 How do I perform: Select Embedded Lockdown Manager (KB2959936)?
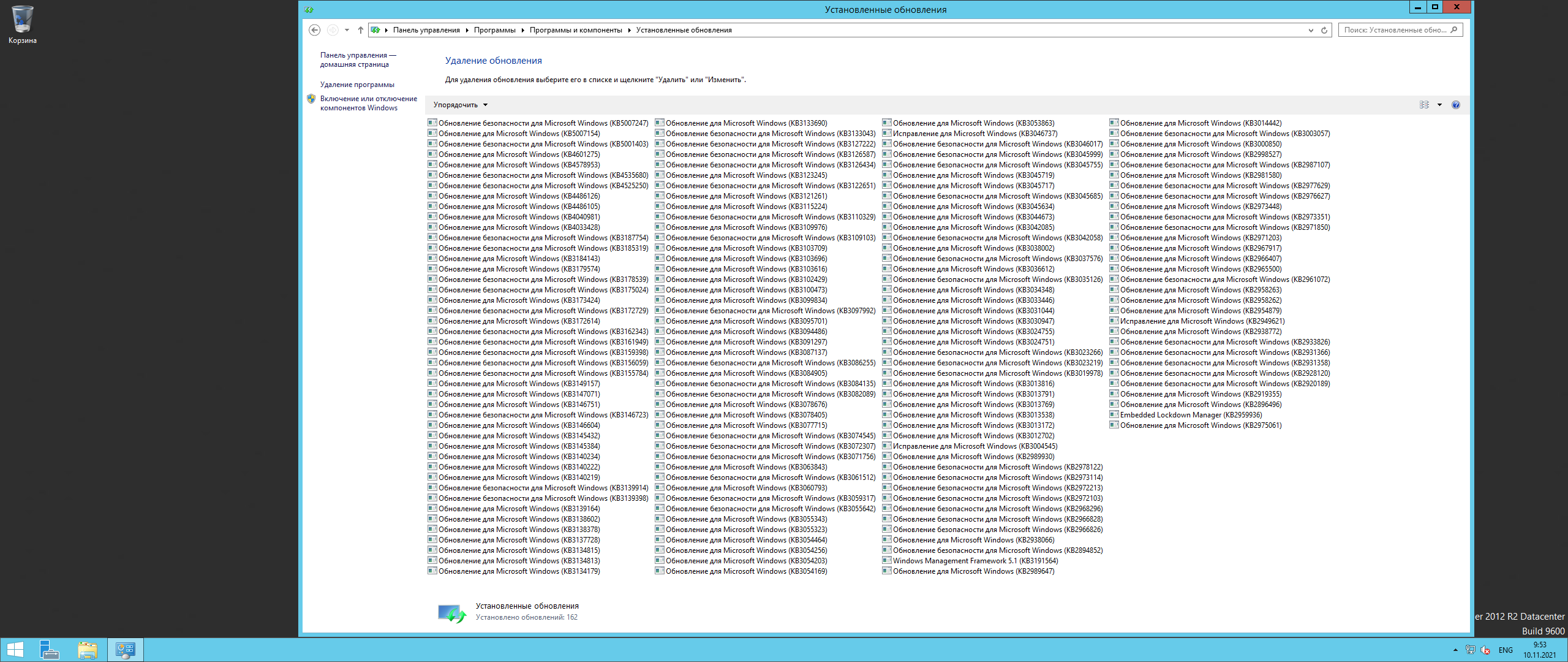point(1186,415)
